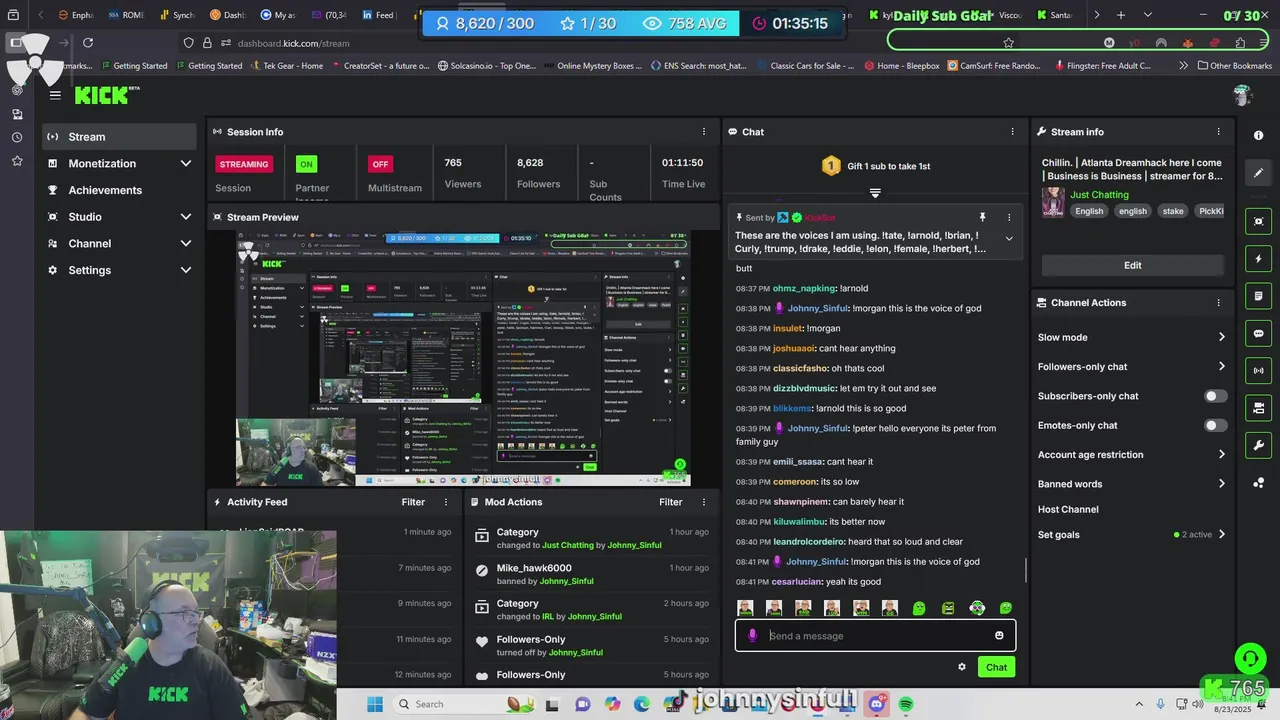Click the purple microphone icon in chat input
Viewport: 1280px width, 720px height.
(752, 636)
